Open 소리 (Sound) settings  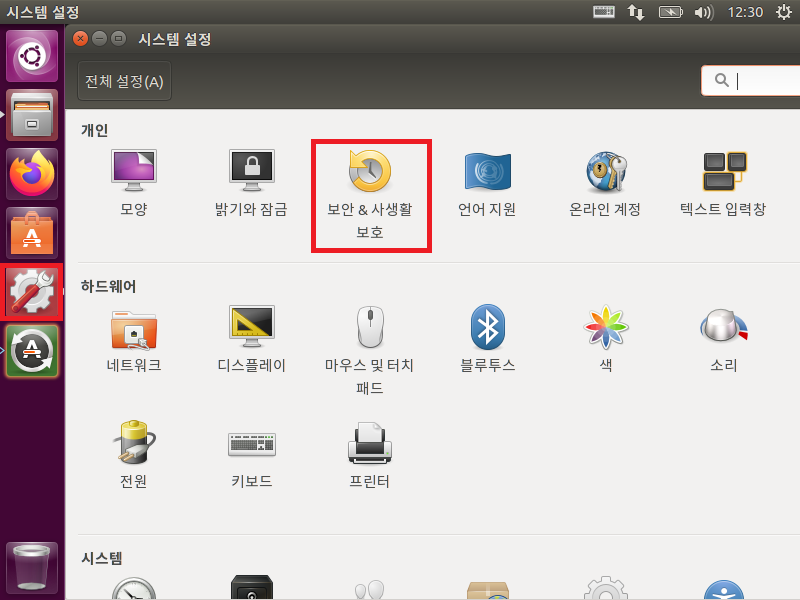coord(723,339)
